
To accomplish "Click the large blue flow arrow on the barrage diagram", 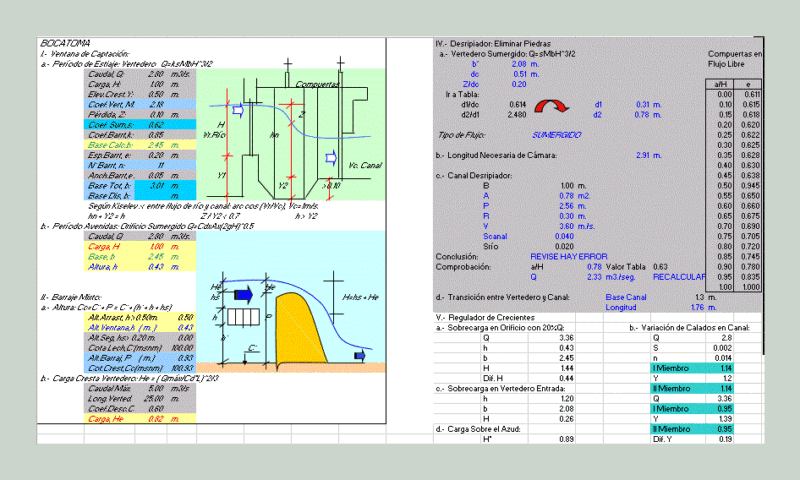I will coord(244,295).
